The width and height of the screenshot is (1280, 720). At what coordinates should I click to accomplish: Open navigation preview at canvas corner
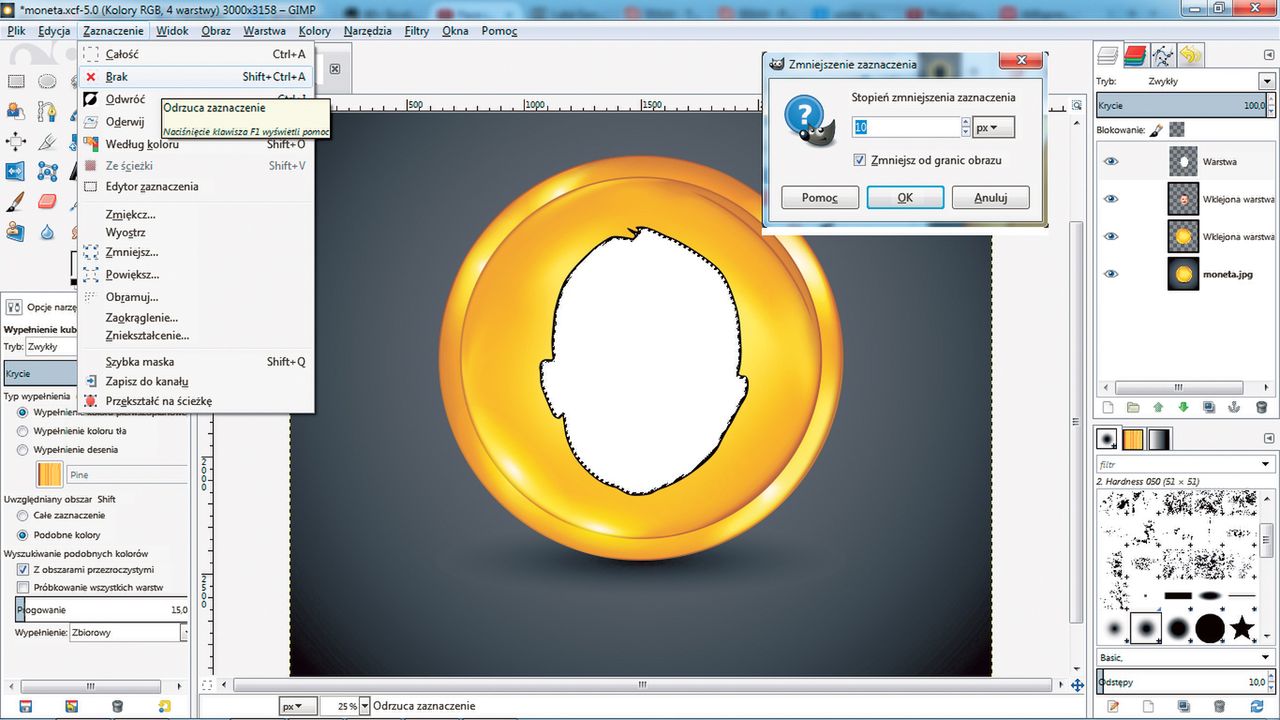pos(1077,685)
